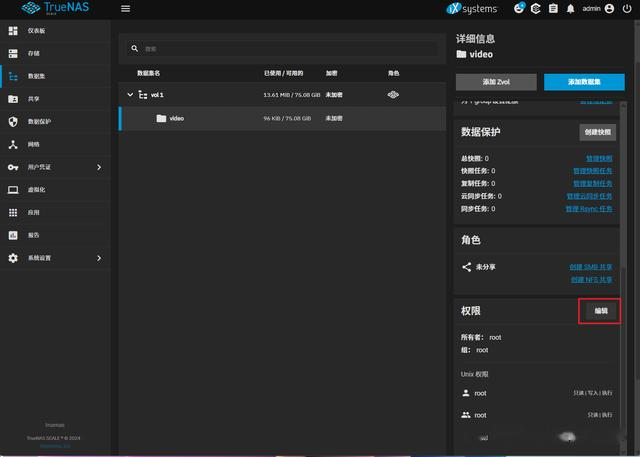
Task: Select the vol1 dataset row name
Action: [157, 95]
